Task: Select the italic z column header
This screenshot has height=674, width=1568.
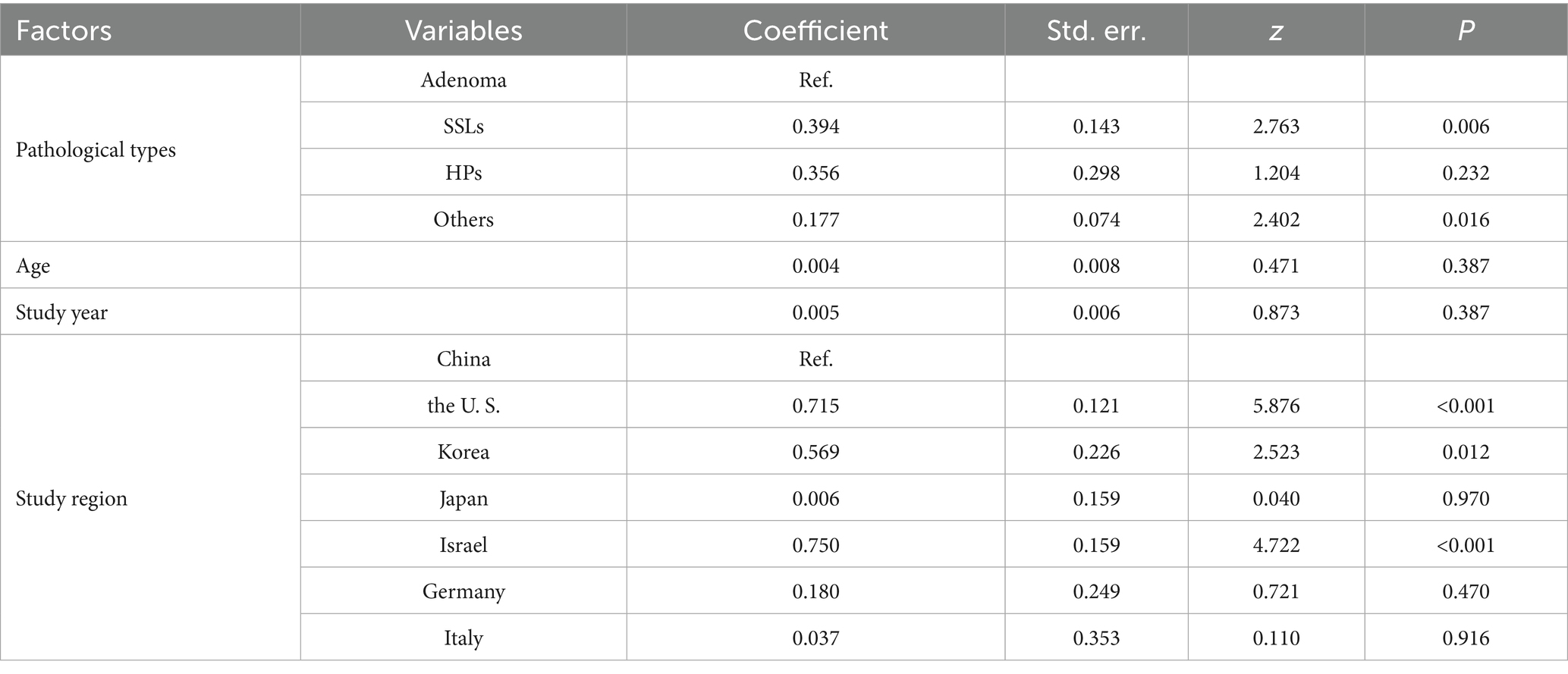Action: (1276, 30)
